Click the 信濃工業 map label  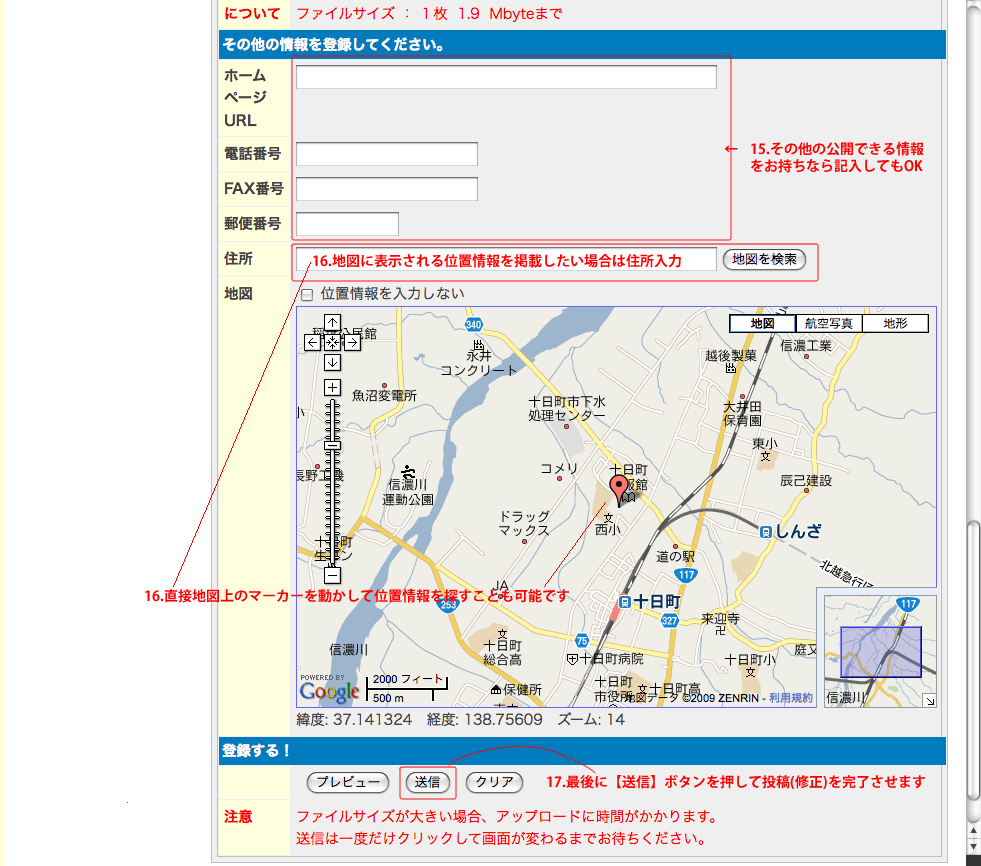coord(806,346)
